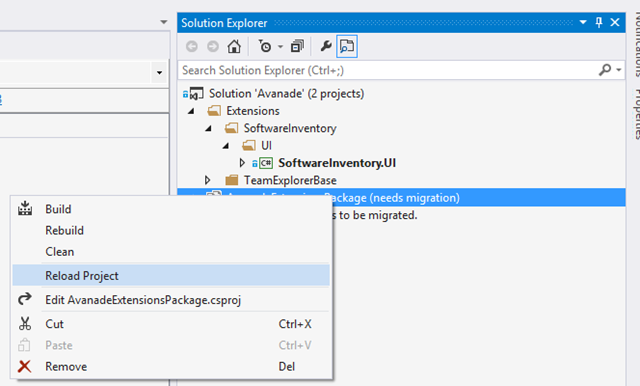Go to Home view in Solution Explorer
This screenshot has width=640, height=386.
[234, 47]
